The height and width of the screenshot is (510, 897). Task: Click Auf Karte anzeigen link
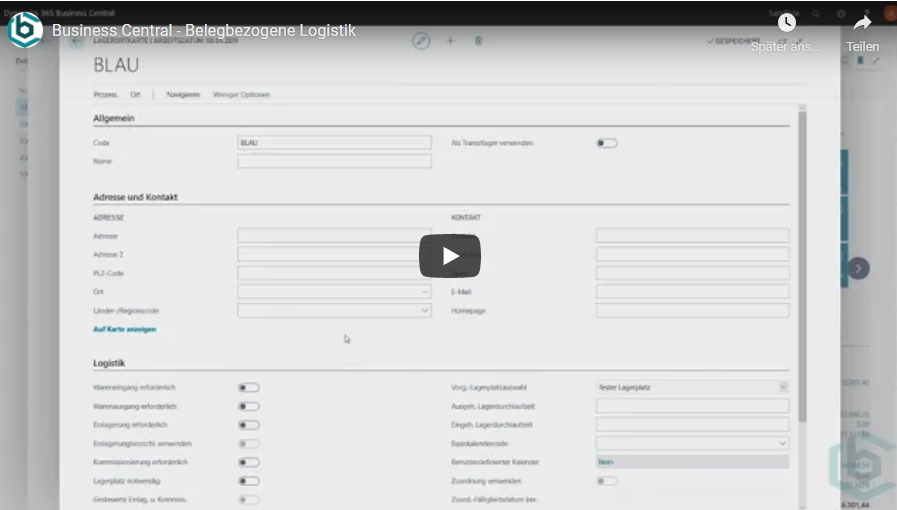124,329
